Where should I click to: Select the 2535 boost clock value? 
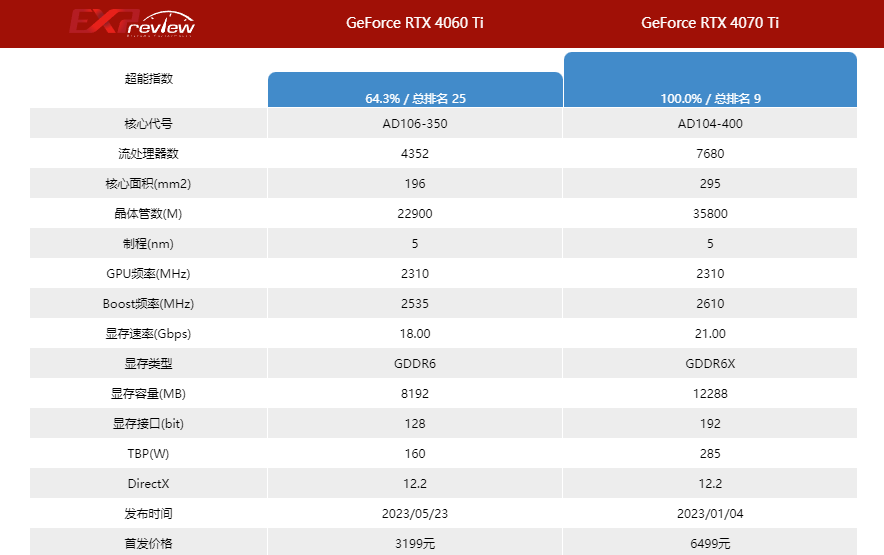click(415, 303)
